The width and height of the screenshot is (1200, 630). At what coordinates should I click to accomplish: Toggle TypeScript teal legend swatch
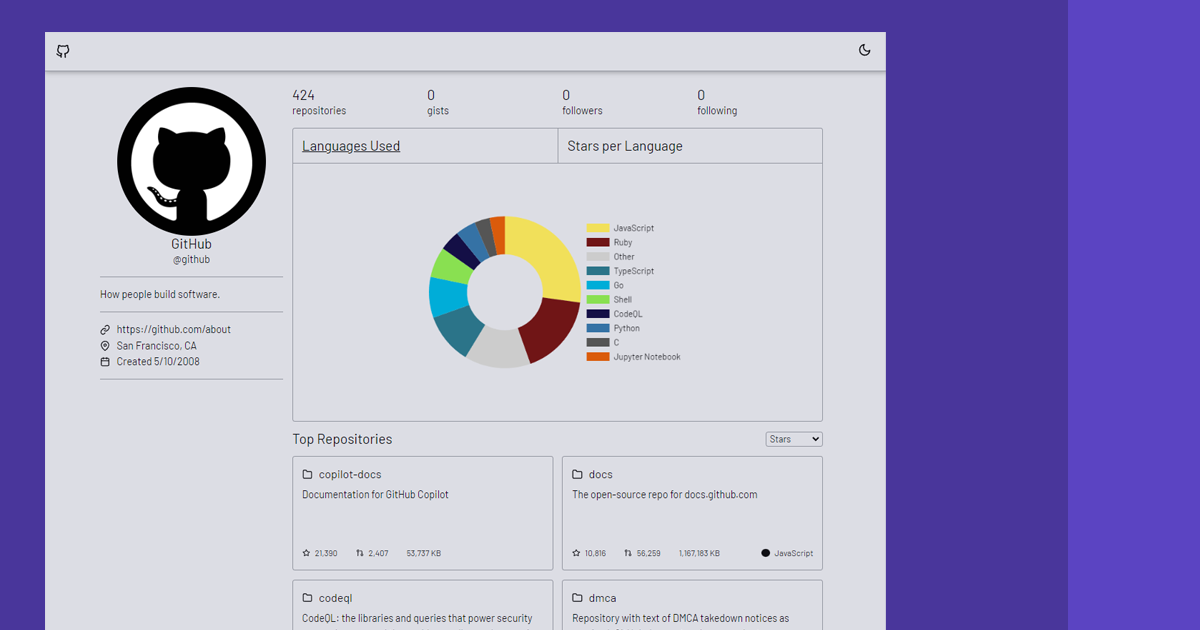pyautogui.click(x=598, y=271)
